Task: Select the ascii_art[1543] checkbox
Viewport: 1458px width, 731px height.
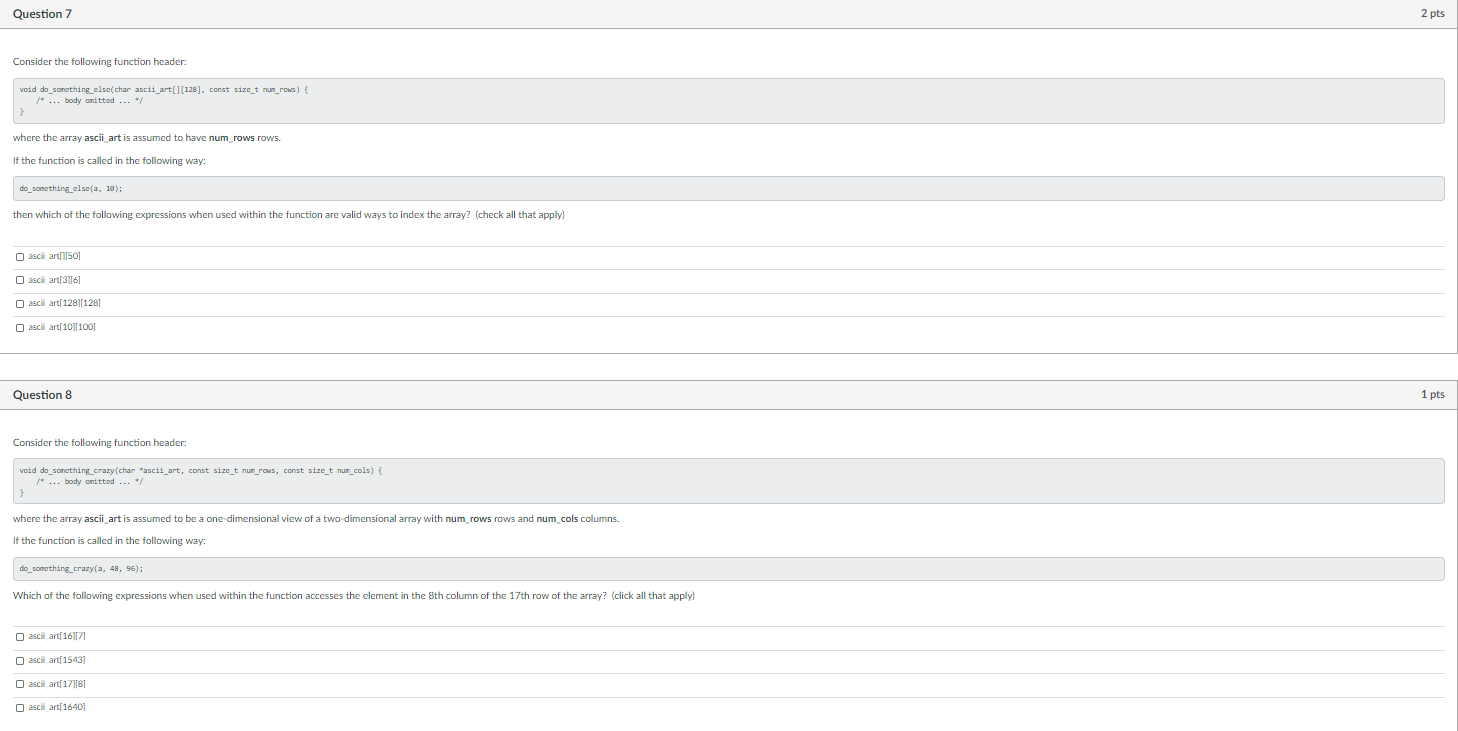Action: point(20,660)
